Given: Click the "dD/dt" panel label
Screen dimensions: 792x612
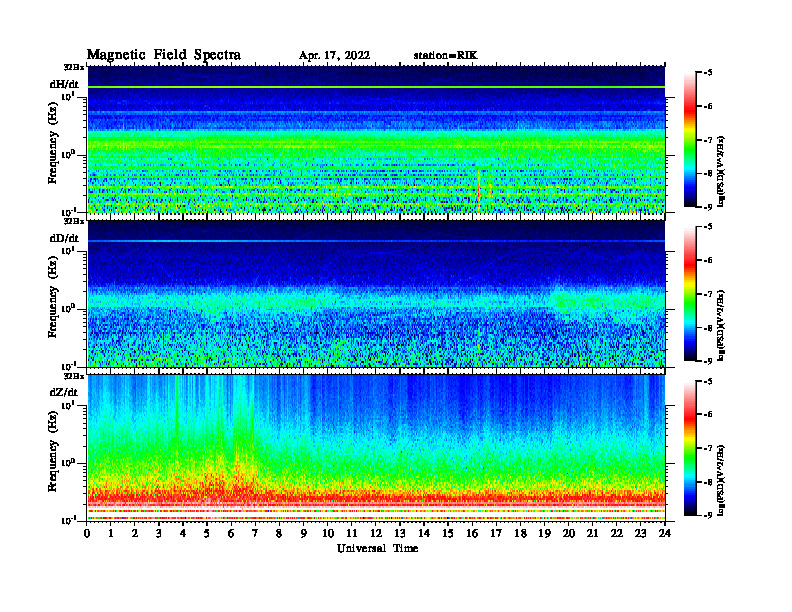Looking at the screenshot, I should pos(64,238).
